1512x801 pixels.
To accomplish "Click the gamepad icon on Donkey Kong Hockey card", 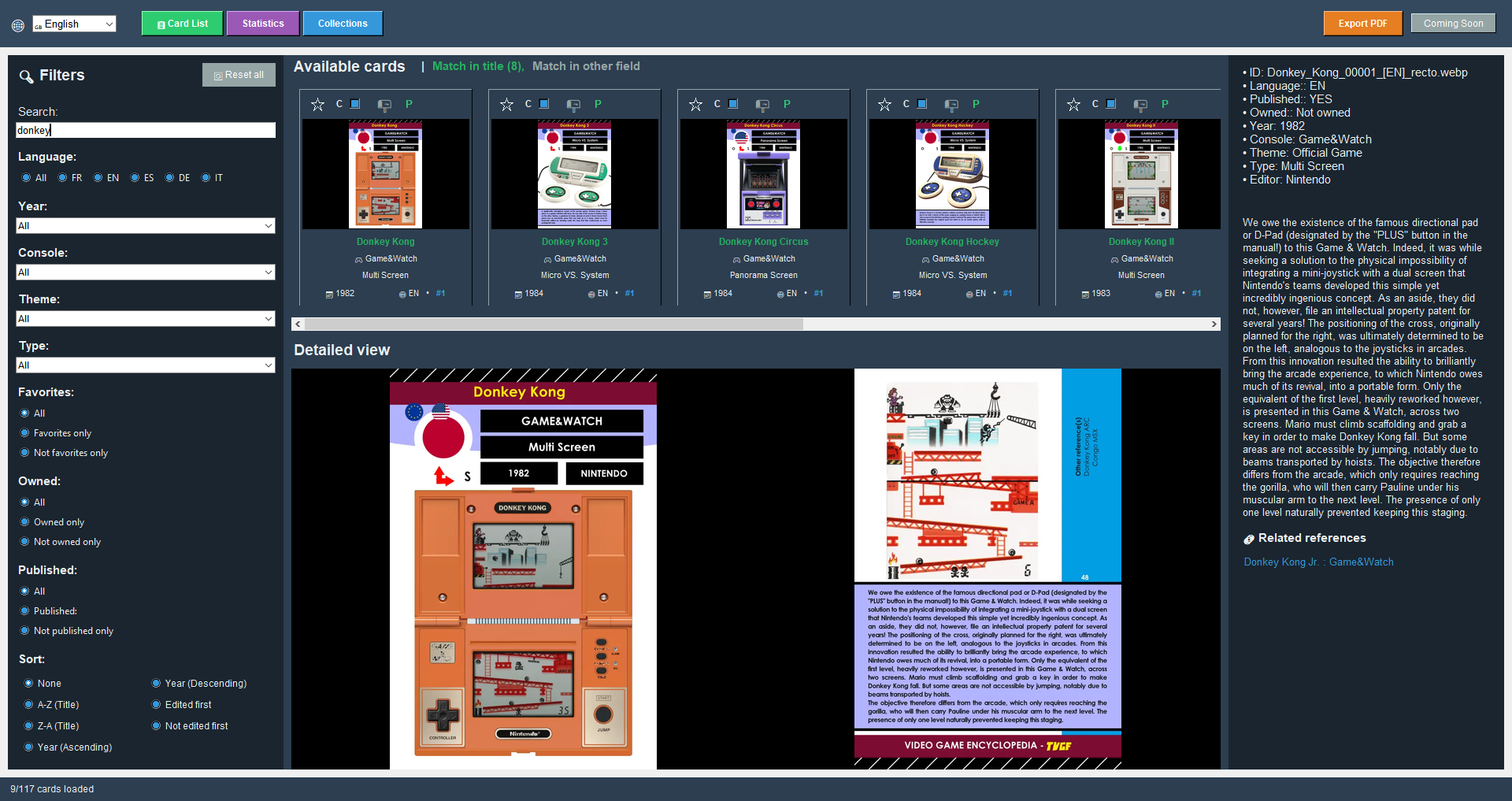I will point(925,259).
